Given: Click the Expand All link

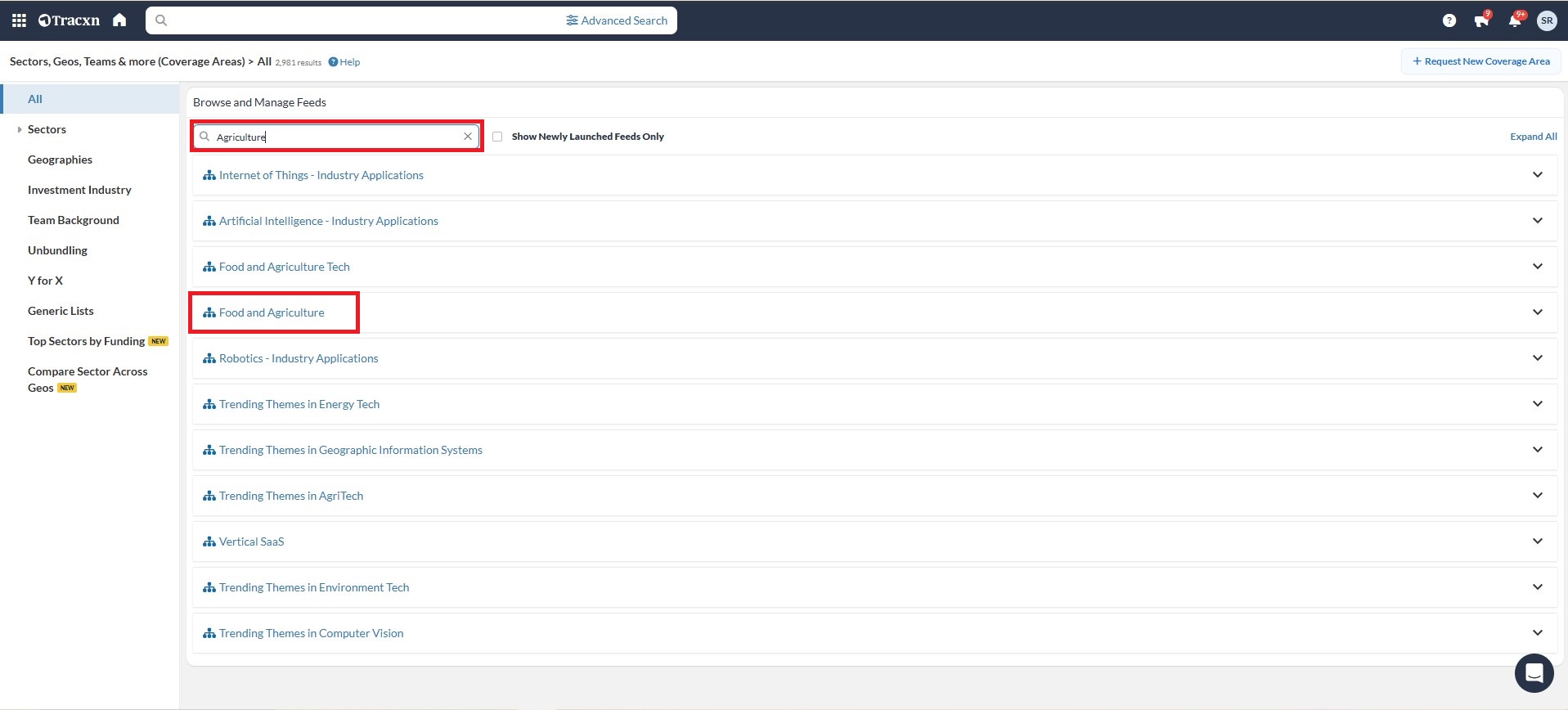Looking at the screenshot, I should point(1533,137).
